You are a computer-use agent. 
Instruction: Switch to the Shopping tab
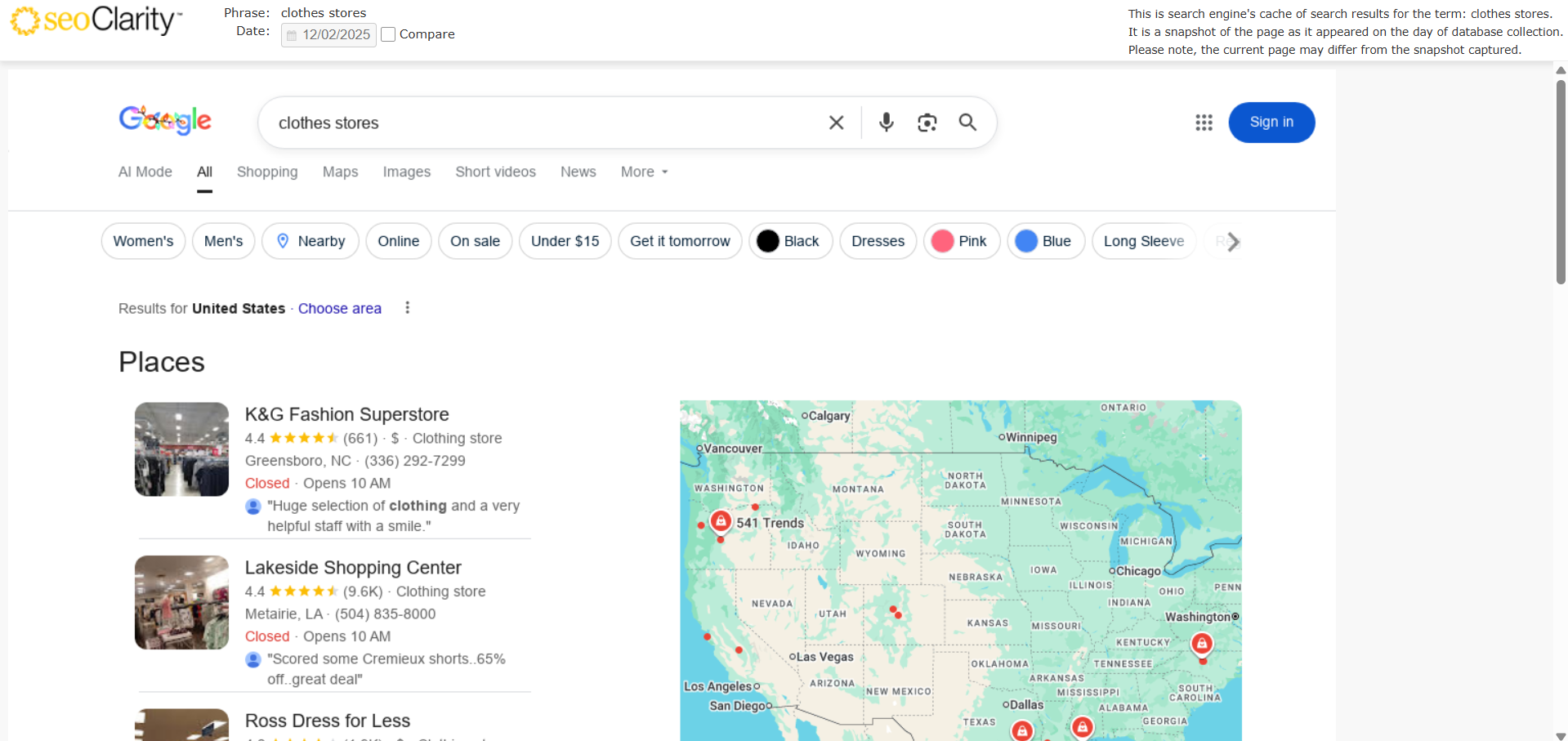point(267,172)
